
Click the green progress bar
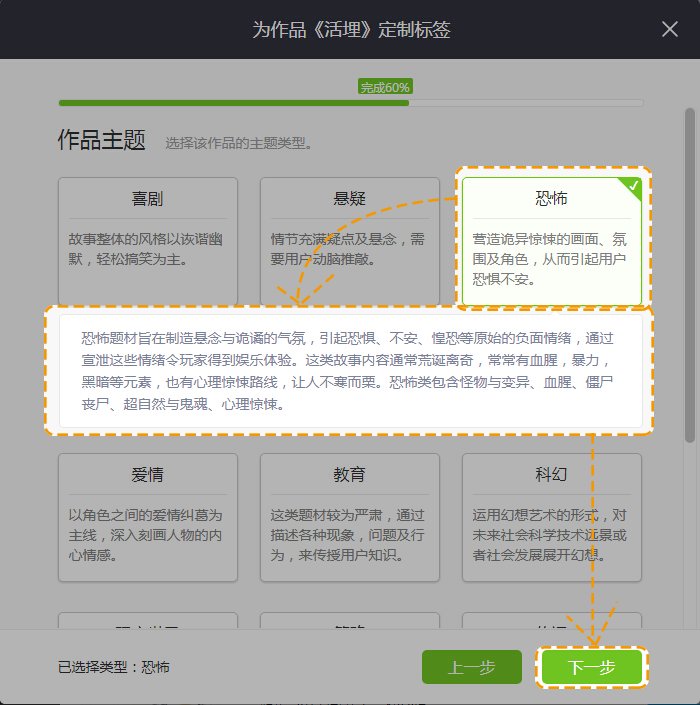pos(233,102)
